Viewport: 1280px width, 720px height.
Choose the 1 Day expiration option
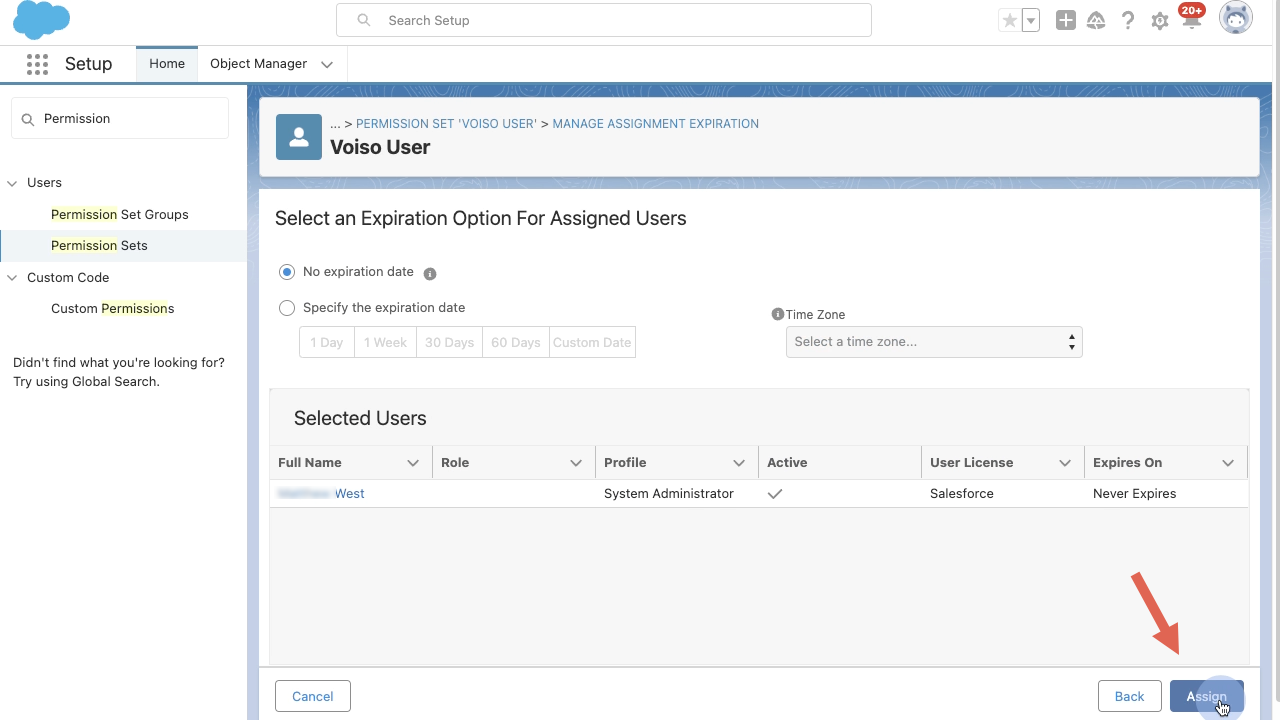click(327, 342)
